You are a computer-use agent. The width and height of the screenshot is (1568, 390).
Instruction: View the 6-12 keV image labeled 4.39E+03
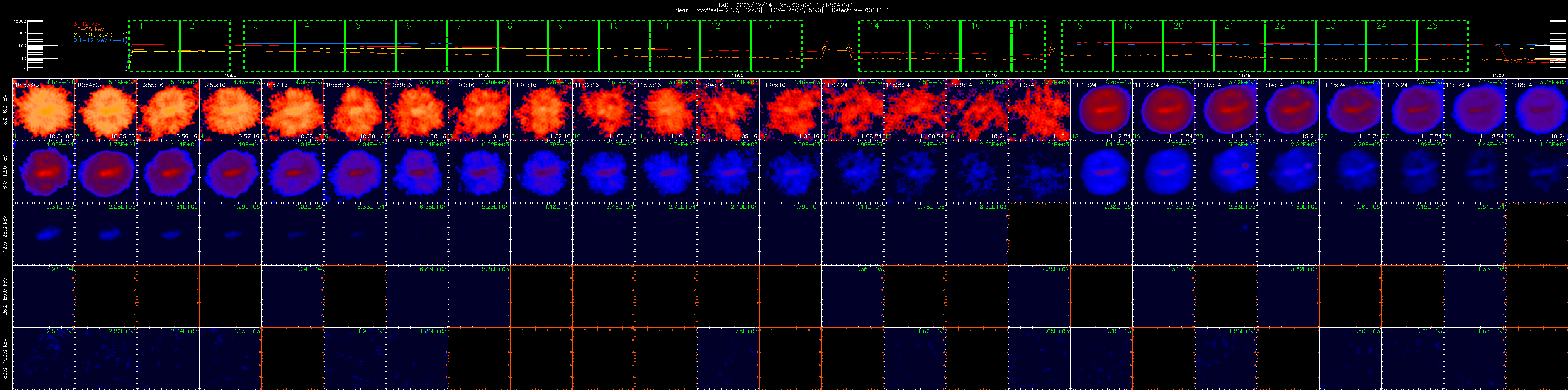point(666,172)
